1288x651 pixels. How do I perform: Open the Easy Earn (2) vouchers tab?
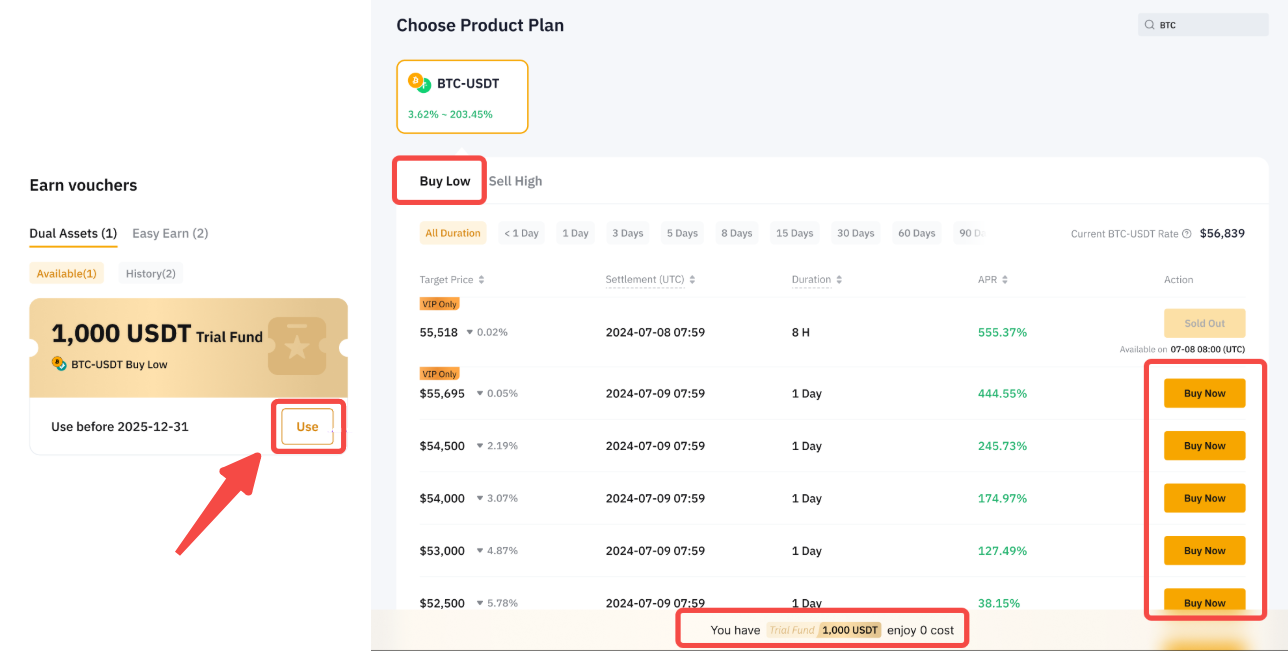pyautogui.click(x=170, y=233)
